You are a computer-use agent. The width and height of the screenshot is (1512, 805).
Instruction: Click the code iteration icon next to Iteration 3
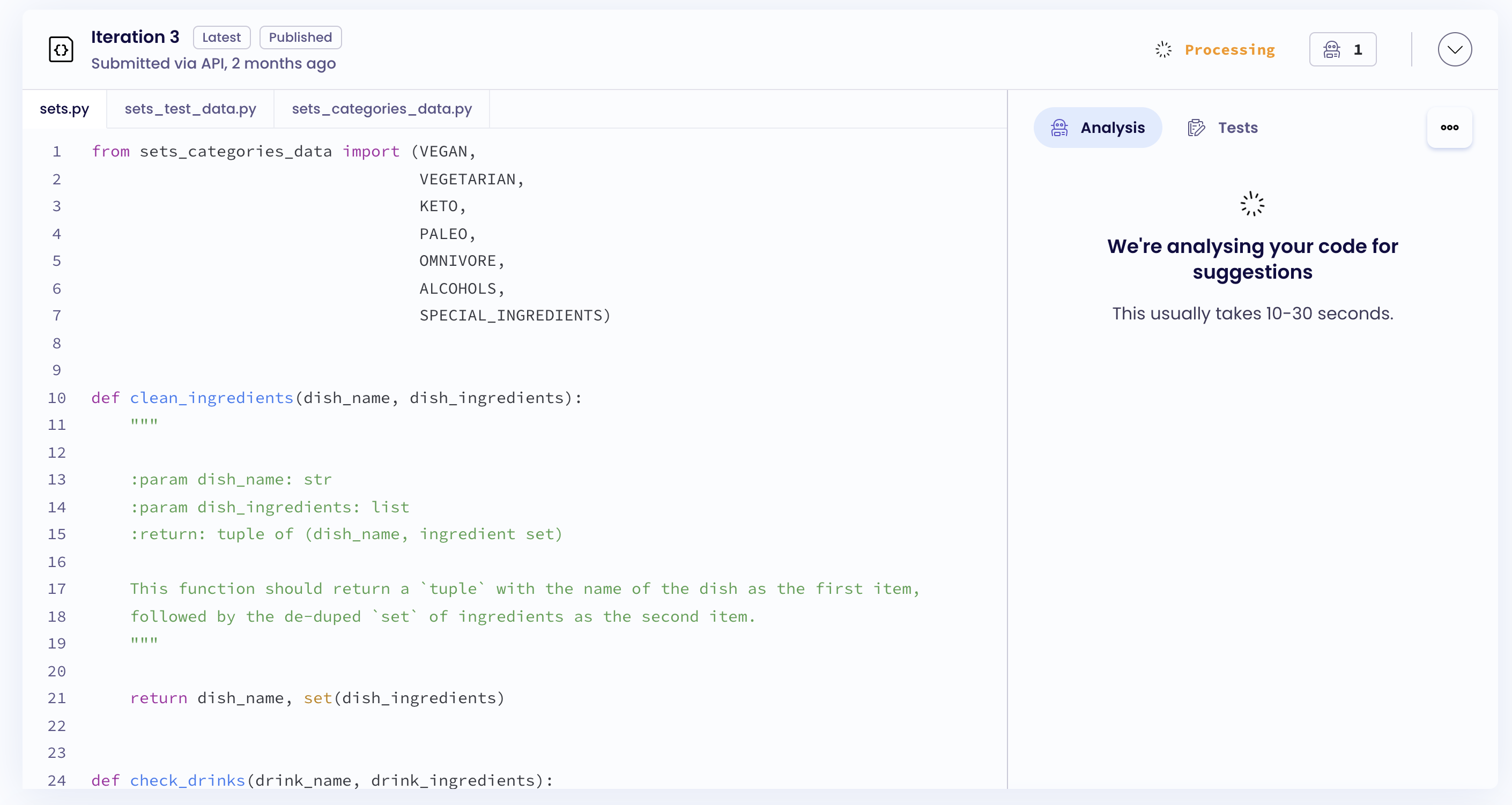[61, 49]
